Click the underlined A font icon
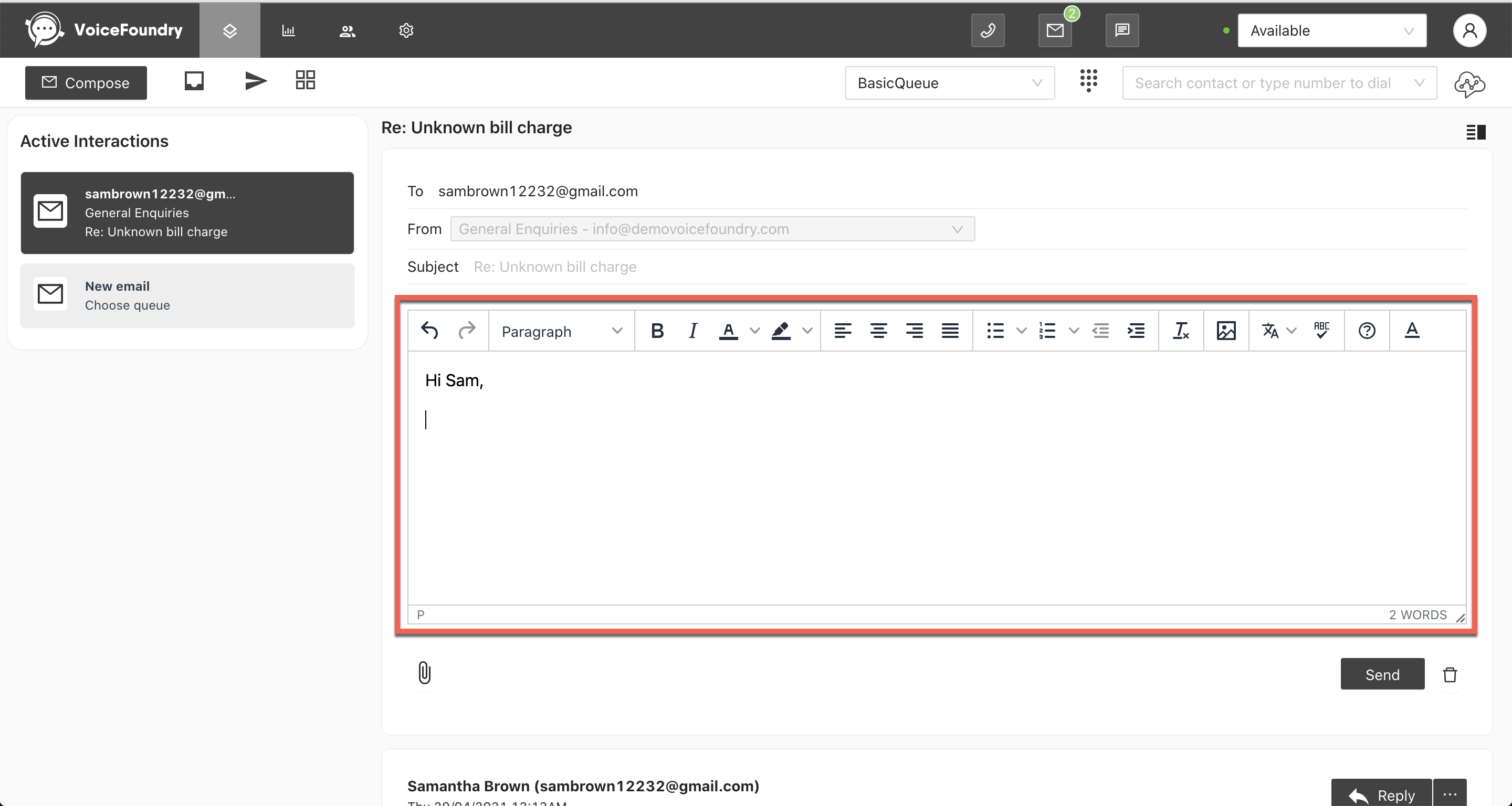This screenshot has width=1512, height=806. tap(1412, 331)
